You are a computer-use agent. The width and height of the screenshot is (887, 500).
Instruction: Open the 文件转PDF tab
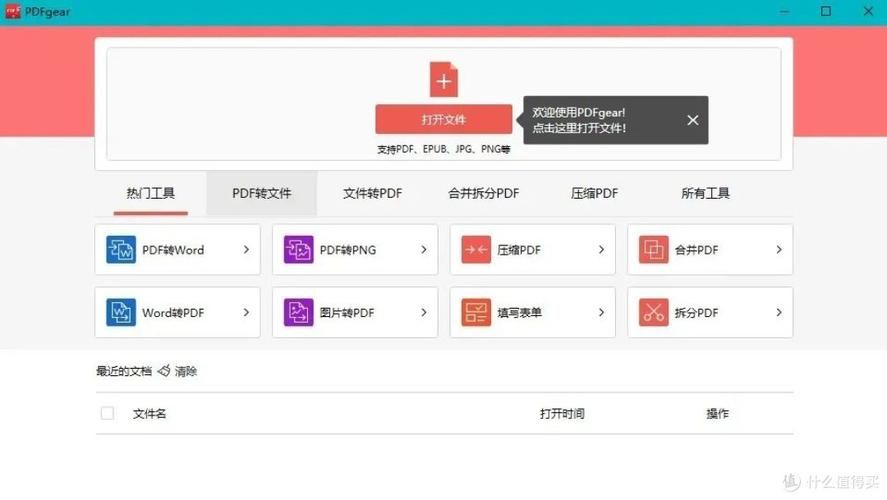[x=372, y=193]
